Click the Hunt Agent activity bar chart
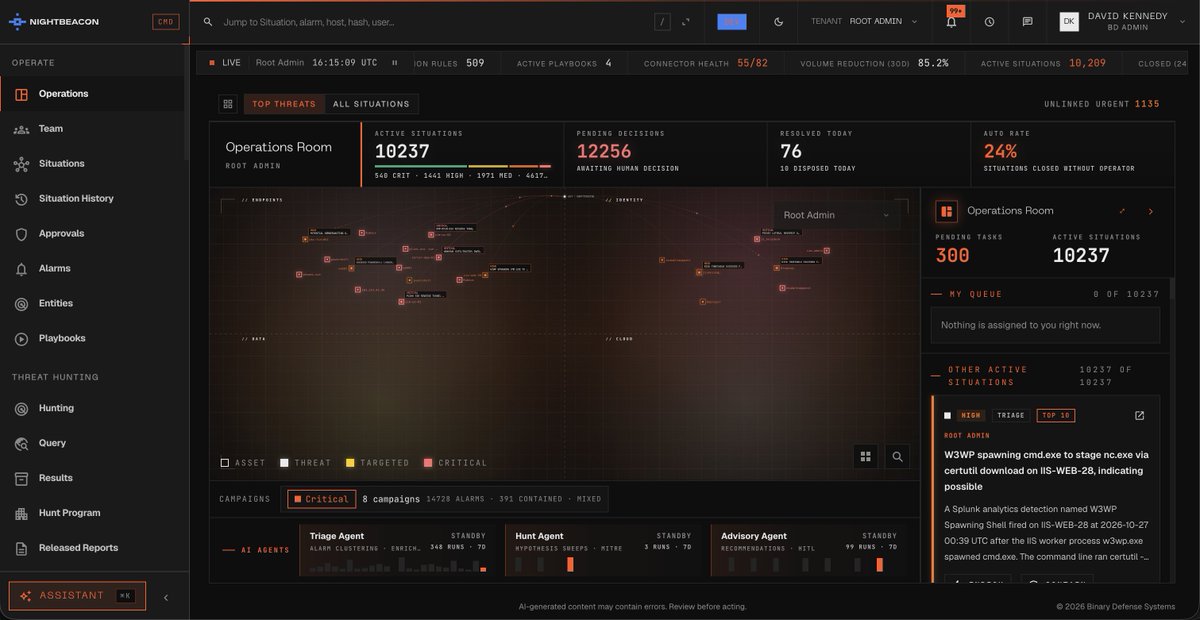 [604, 564]
